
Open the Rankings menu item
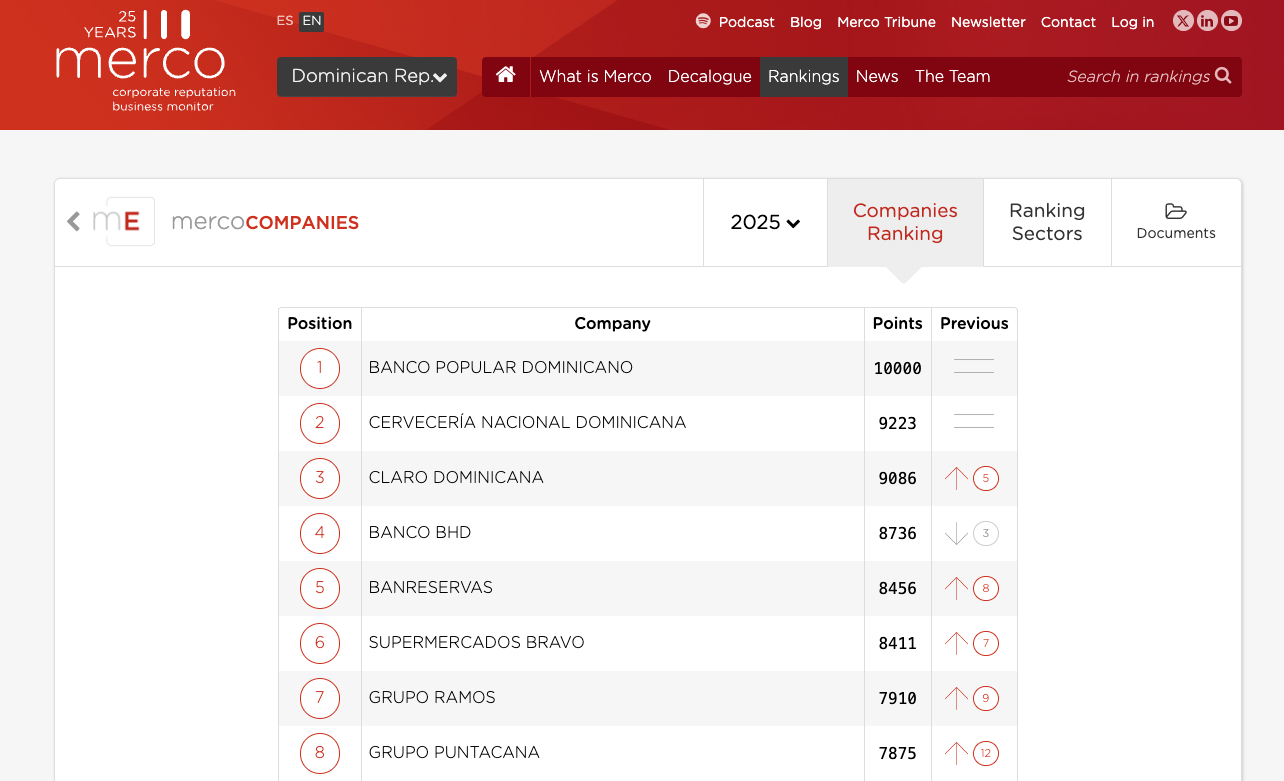point(803,77)
